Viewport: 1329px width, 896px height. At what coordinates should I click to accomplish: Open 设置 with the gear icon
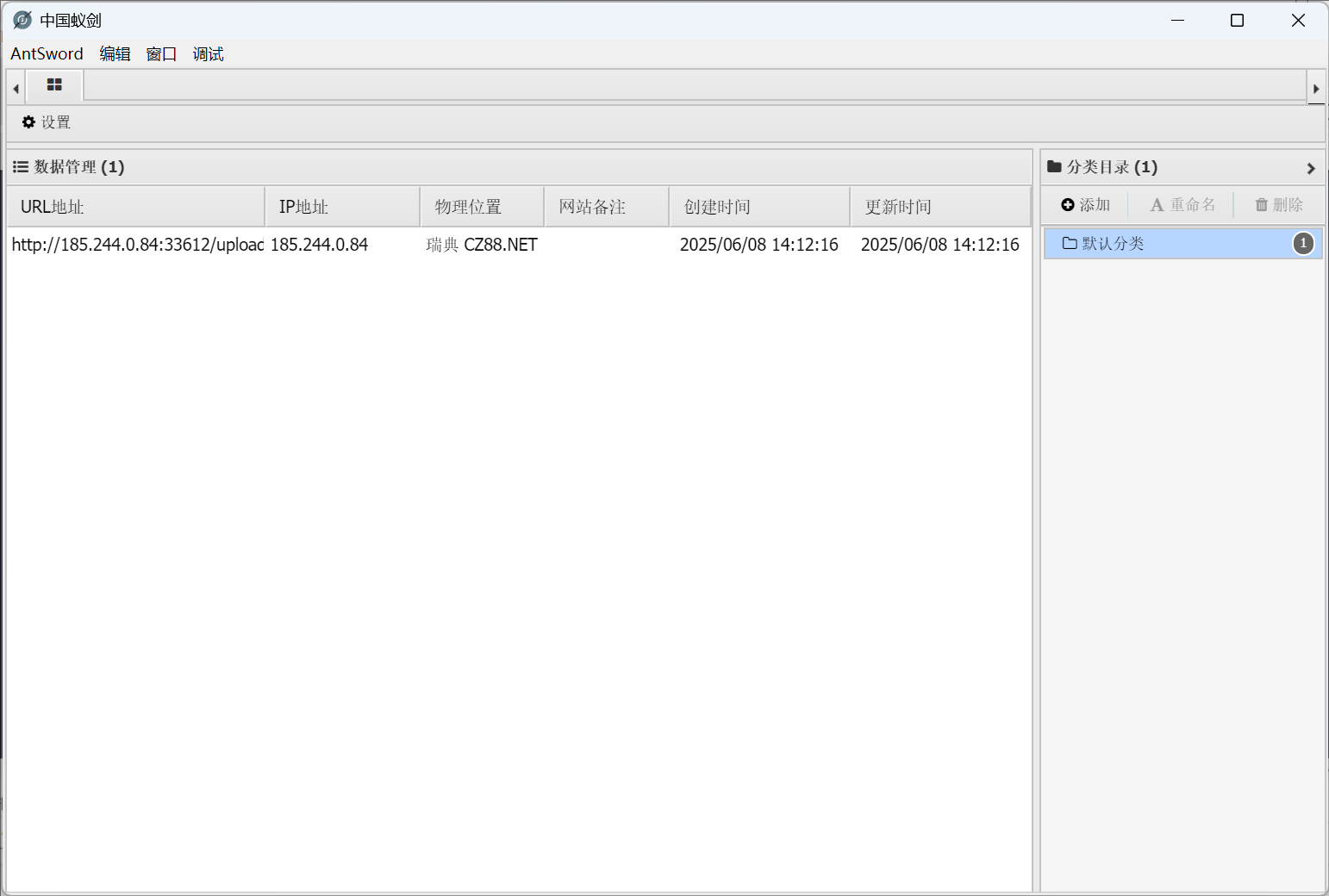[x=47, y=122]
